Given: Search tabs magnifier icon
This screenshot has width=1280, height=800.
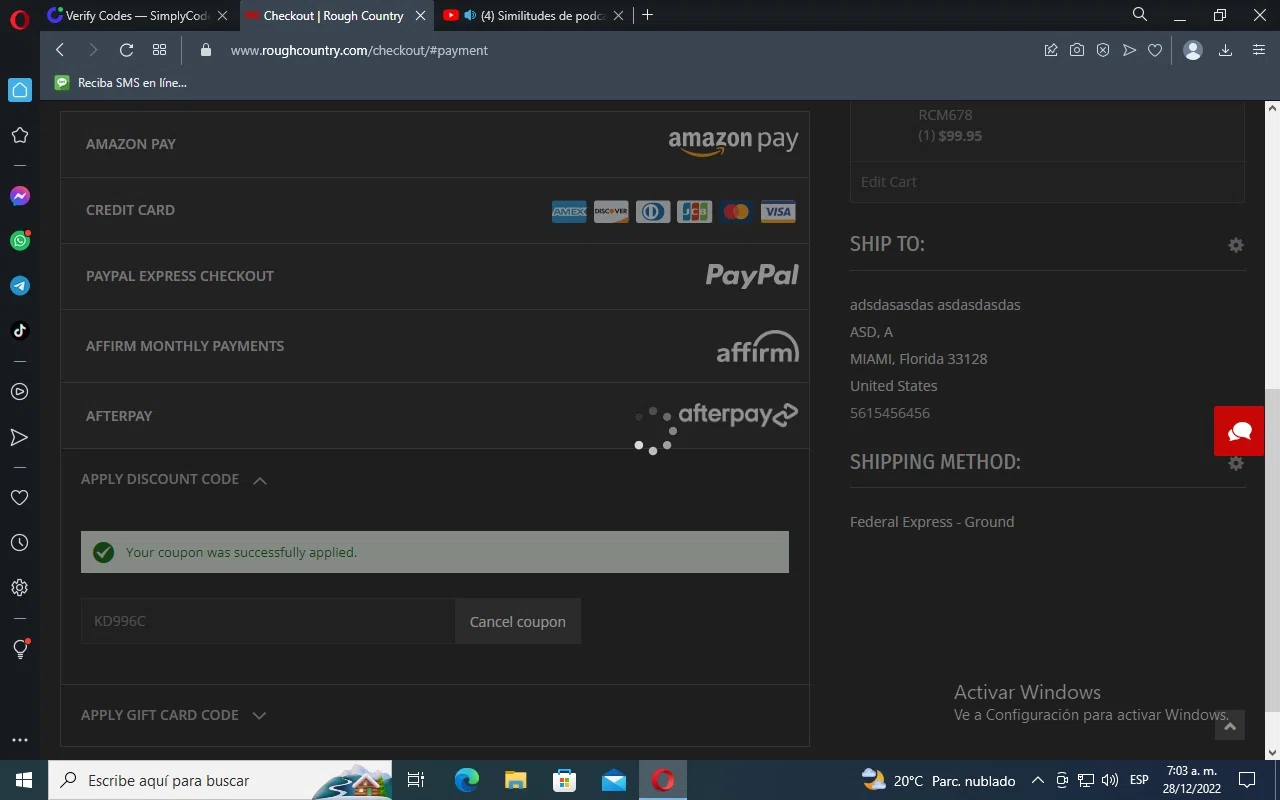Looking at the screenshot, I should (x=1140, y=15).
